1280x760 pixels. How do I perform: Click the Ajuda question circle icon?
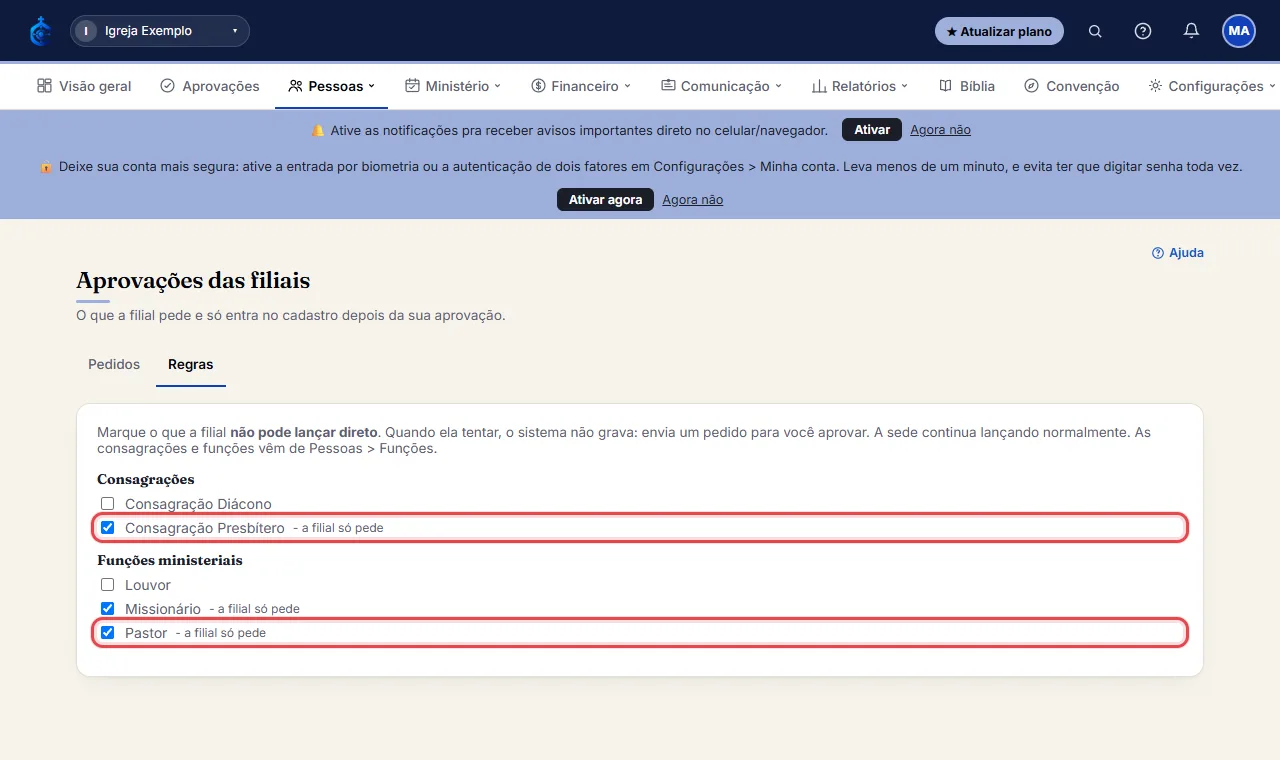pyautogui.click(x=1158, y=253)
